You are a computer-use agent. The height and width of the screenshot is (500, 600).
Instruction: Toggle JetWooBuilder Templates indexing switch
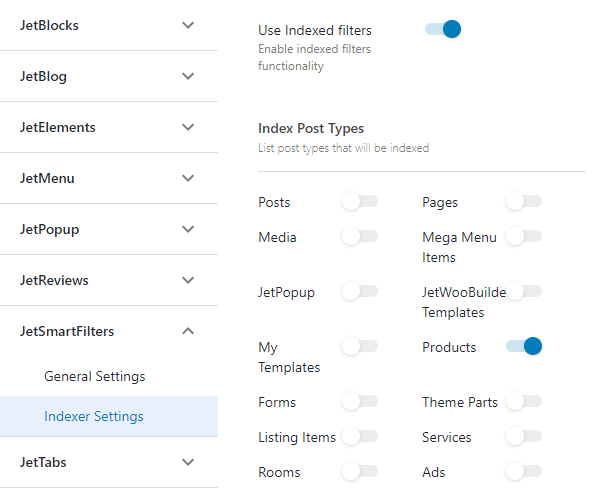[x=523, y=292]
